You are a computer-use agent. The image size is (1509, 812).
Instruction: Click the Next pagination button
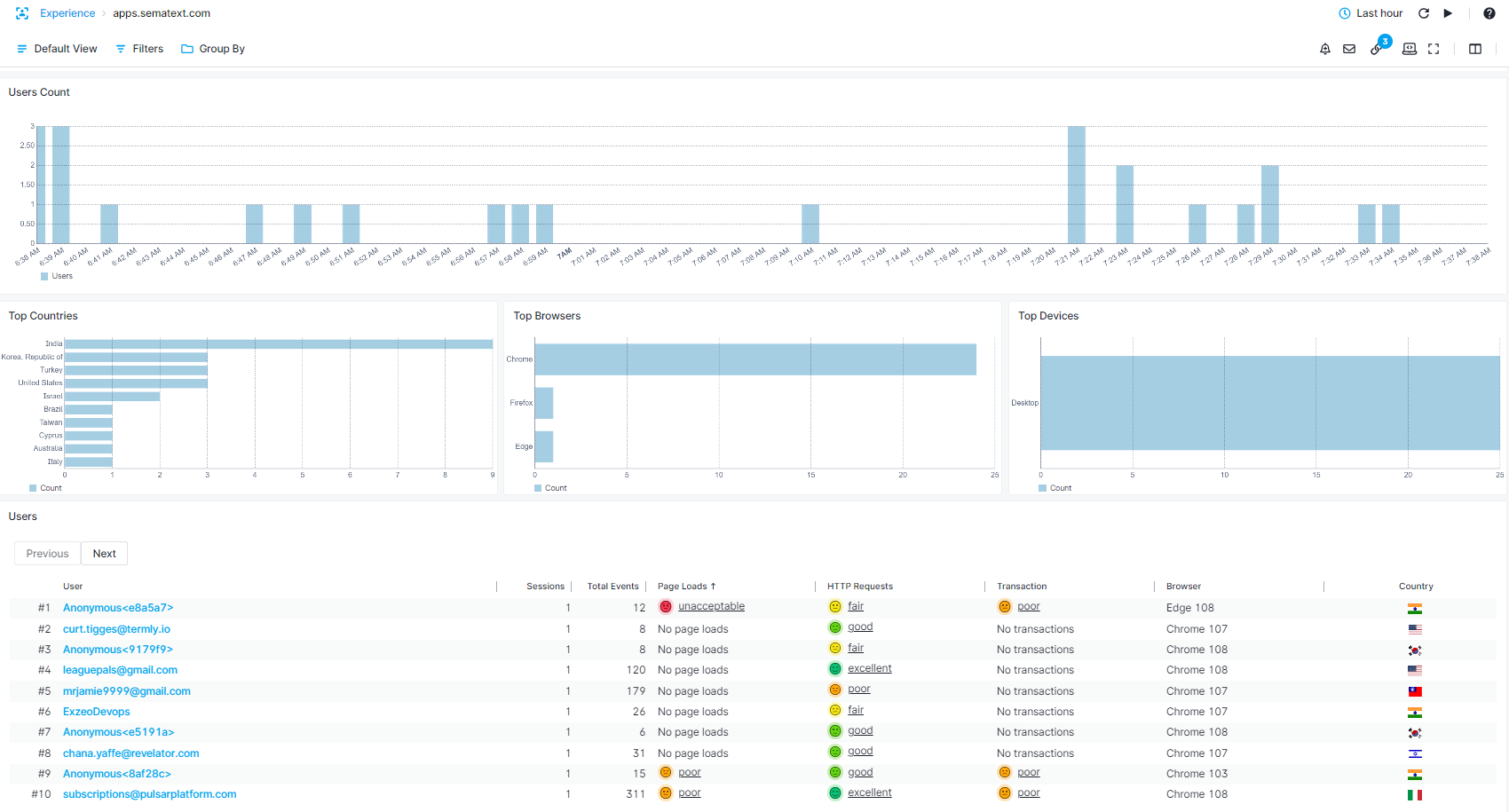105,554
